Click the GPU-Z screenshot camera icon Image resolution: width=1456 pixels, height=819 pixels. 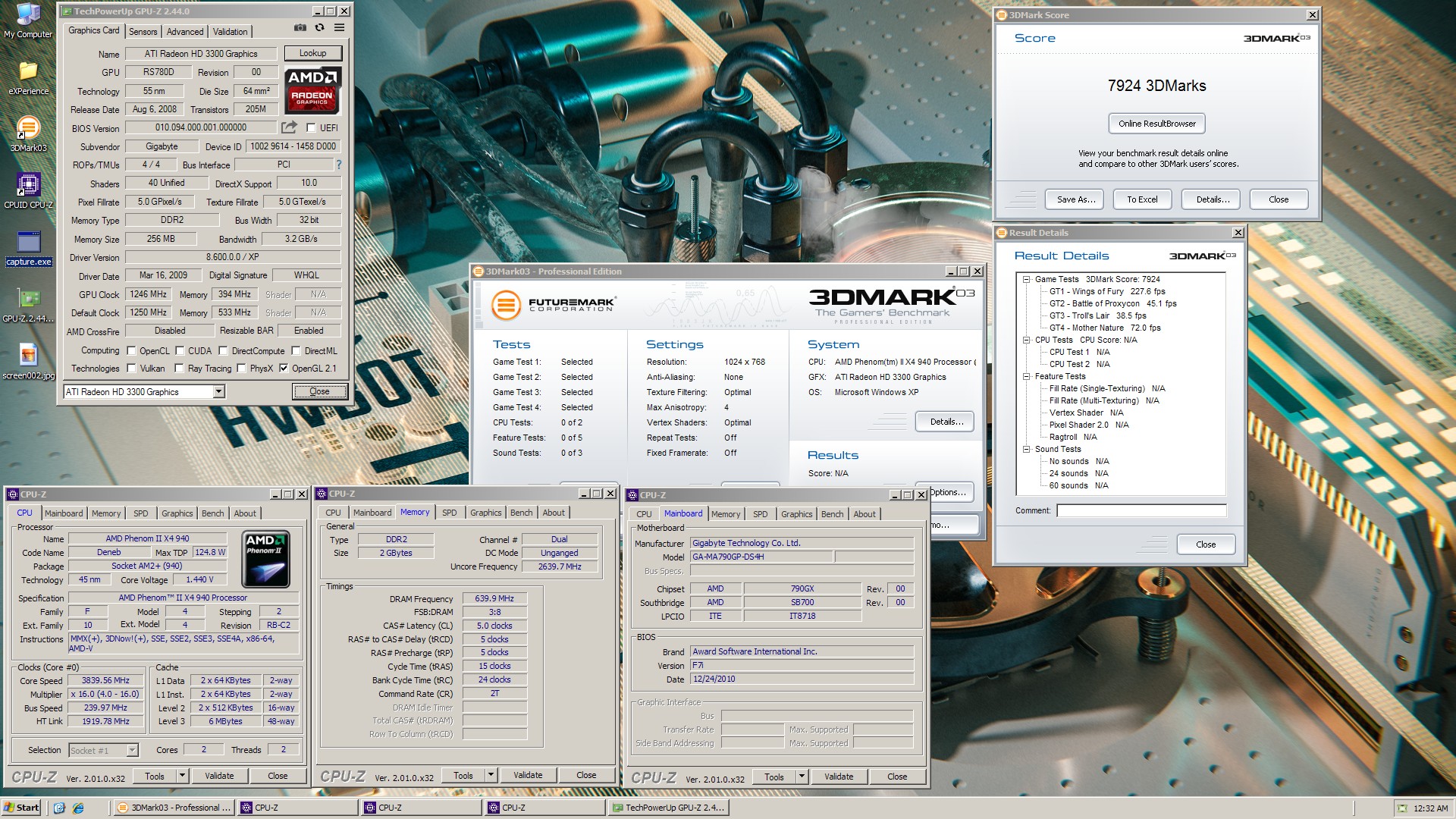300,28
